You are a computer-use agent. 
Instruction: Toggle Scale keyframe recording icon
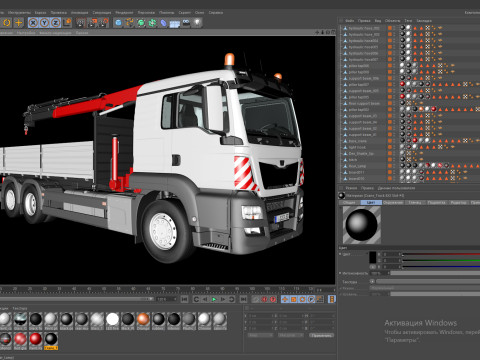coord(294,299)
